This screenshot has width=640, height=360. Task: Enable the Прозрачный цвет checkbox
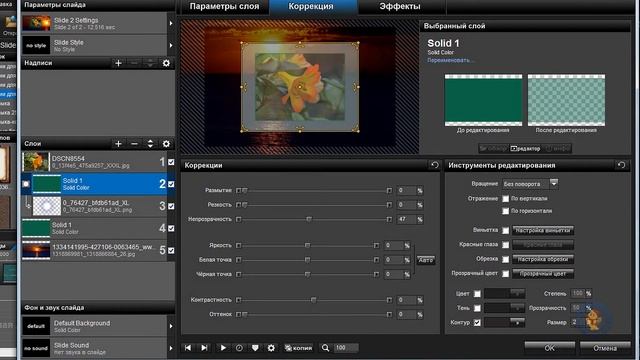click(x=505, y=274)
